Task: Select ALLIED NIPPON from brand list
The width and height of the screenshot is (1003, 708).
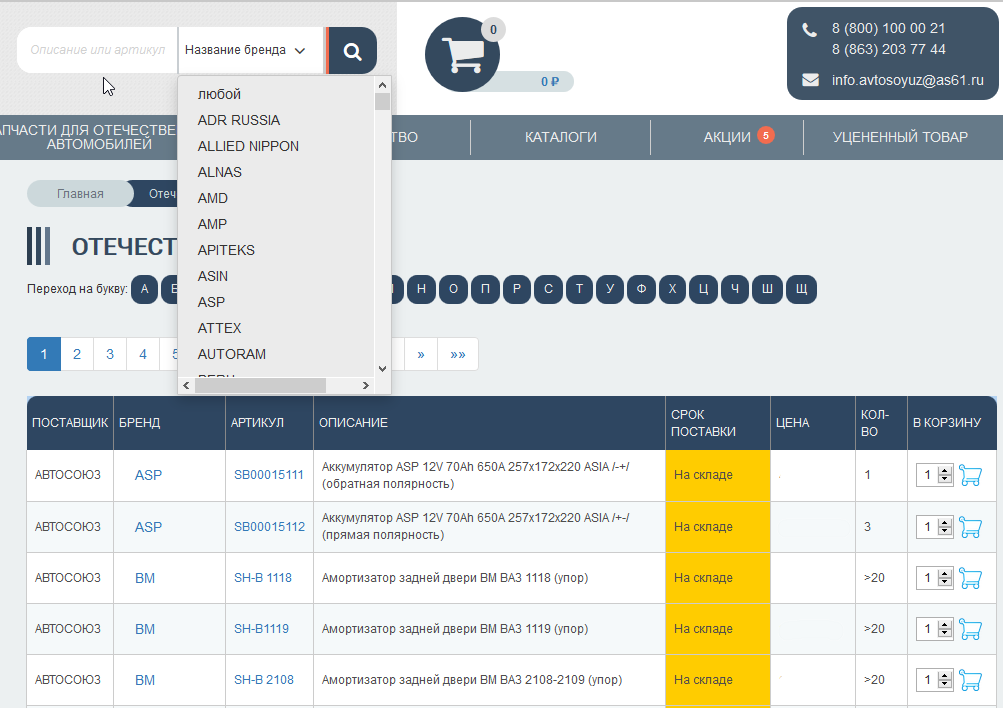Action: pyautogui.click(x=248, y=146)
